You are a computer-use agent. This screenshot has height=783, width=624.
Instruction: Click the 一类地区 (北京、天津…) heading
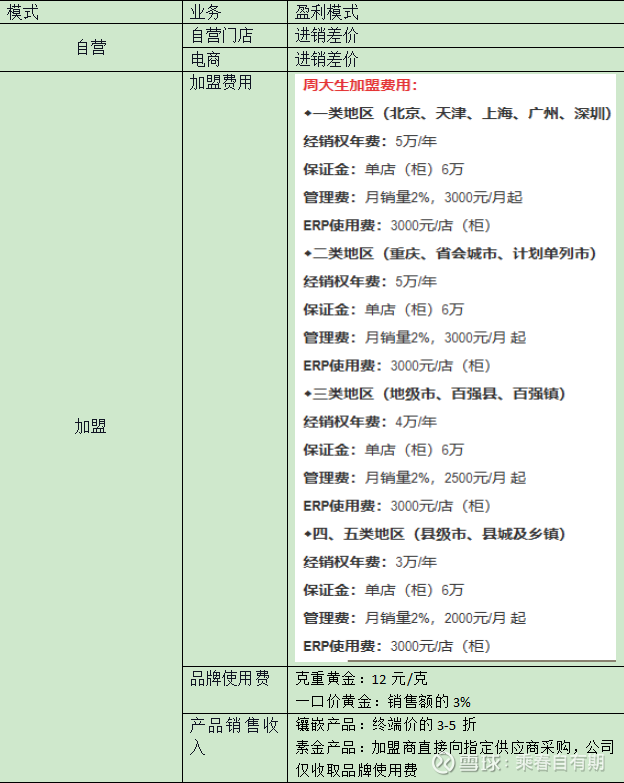tap(458, 113)
